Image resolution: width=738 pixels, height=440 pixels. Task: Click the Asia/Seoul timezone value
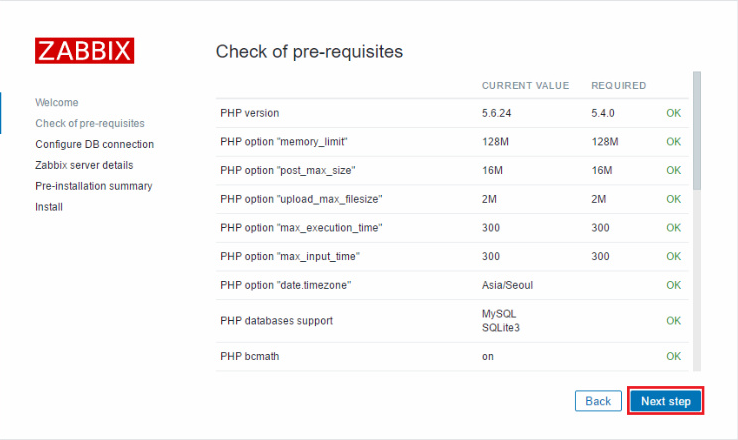(507, 285)
